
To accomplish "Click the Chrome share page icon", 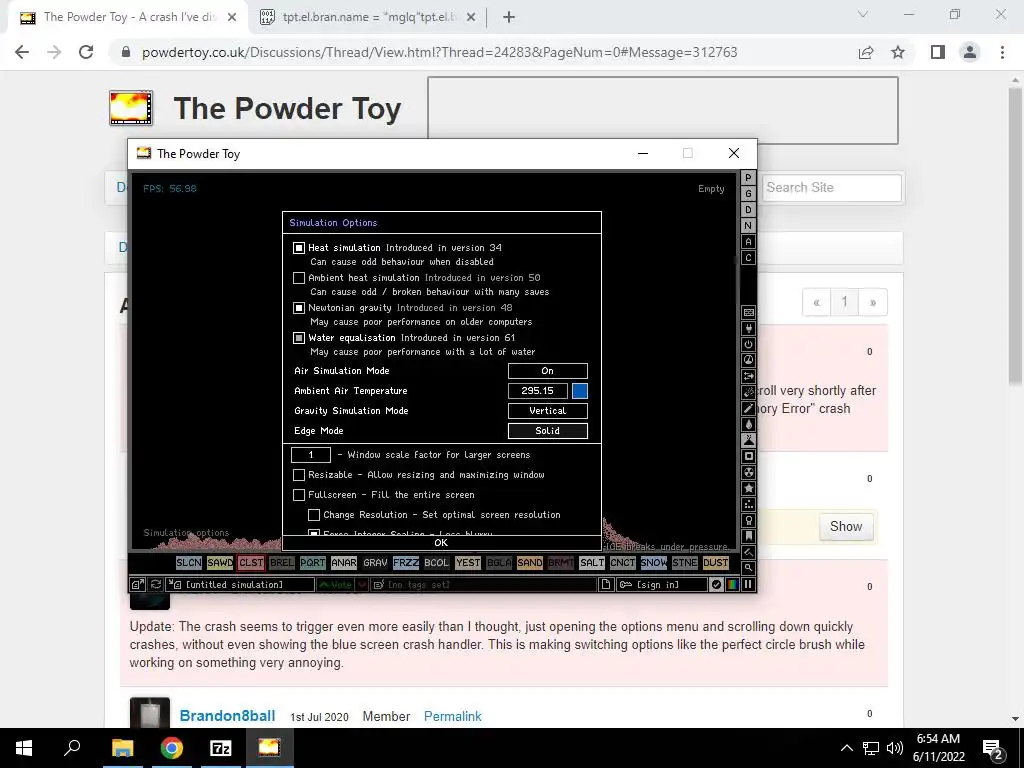I will 866,52.
